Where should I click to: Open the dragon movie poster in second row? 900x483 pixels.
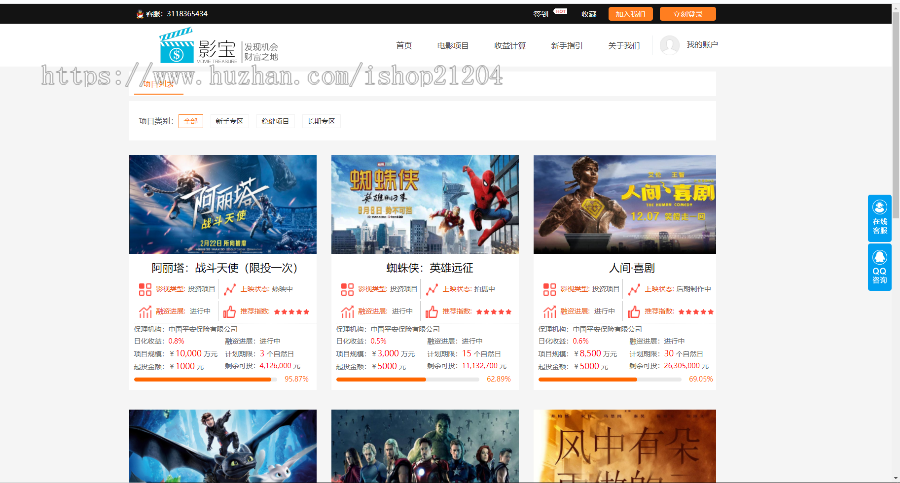click(223, 446)
